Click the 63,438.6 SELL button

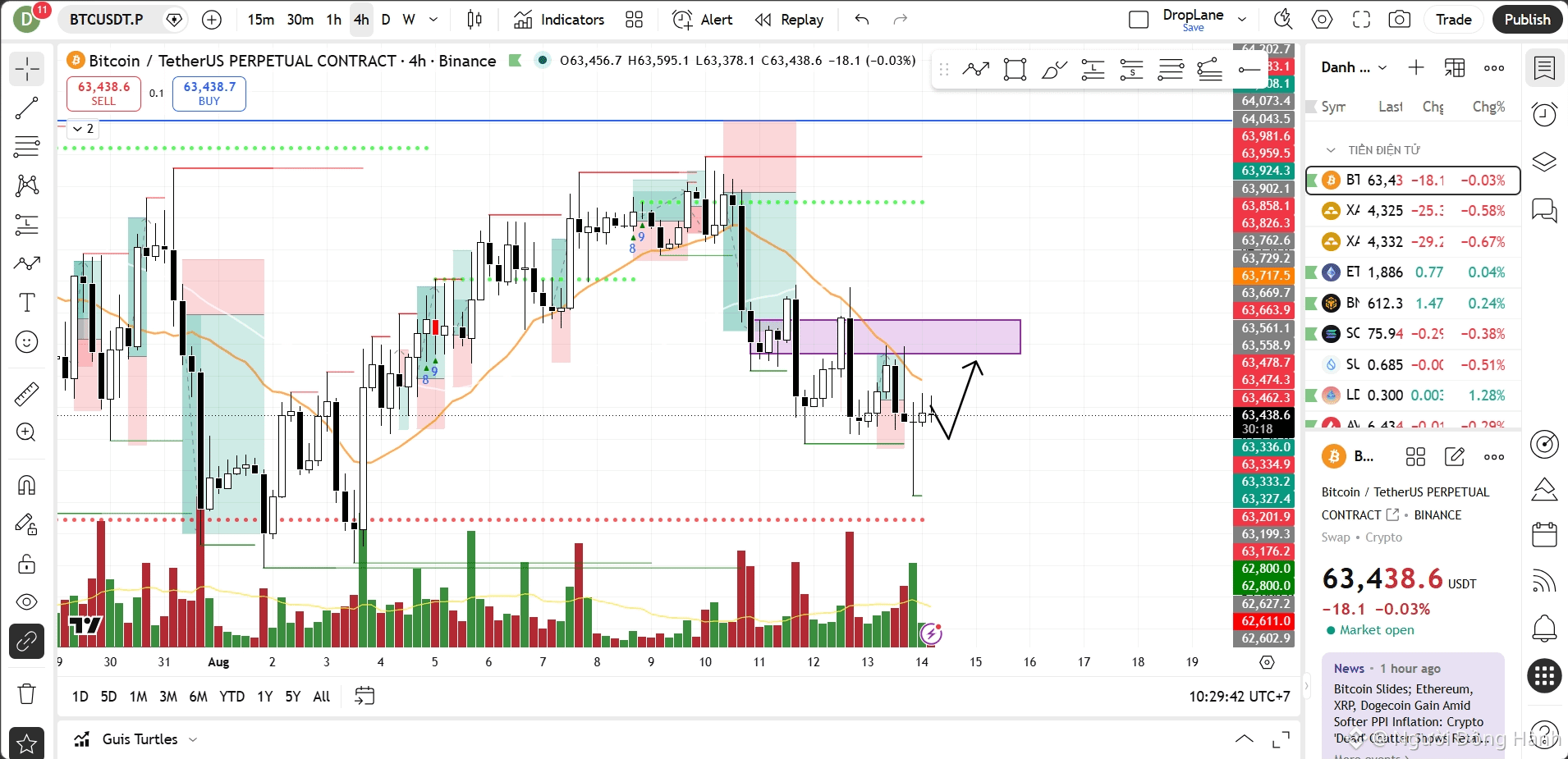103,94
